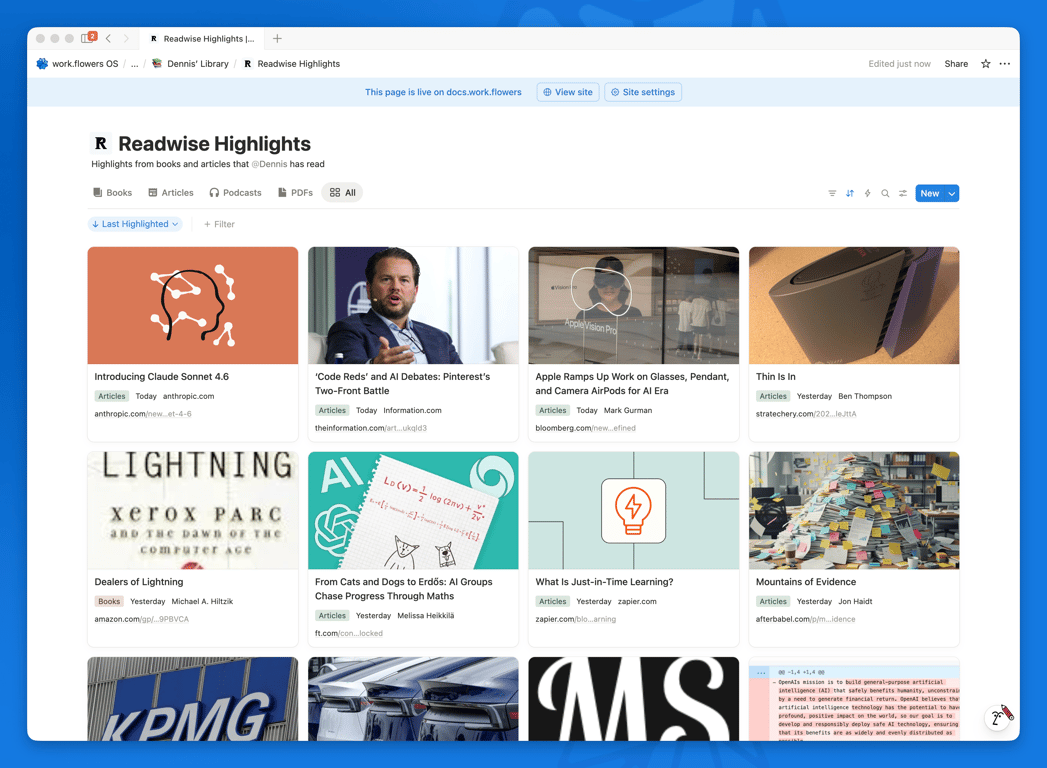The height and width of the screenshot is (768, 1047).
Task: Click the theinformation.com article URL
Action: tap(371, 428)
